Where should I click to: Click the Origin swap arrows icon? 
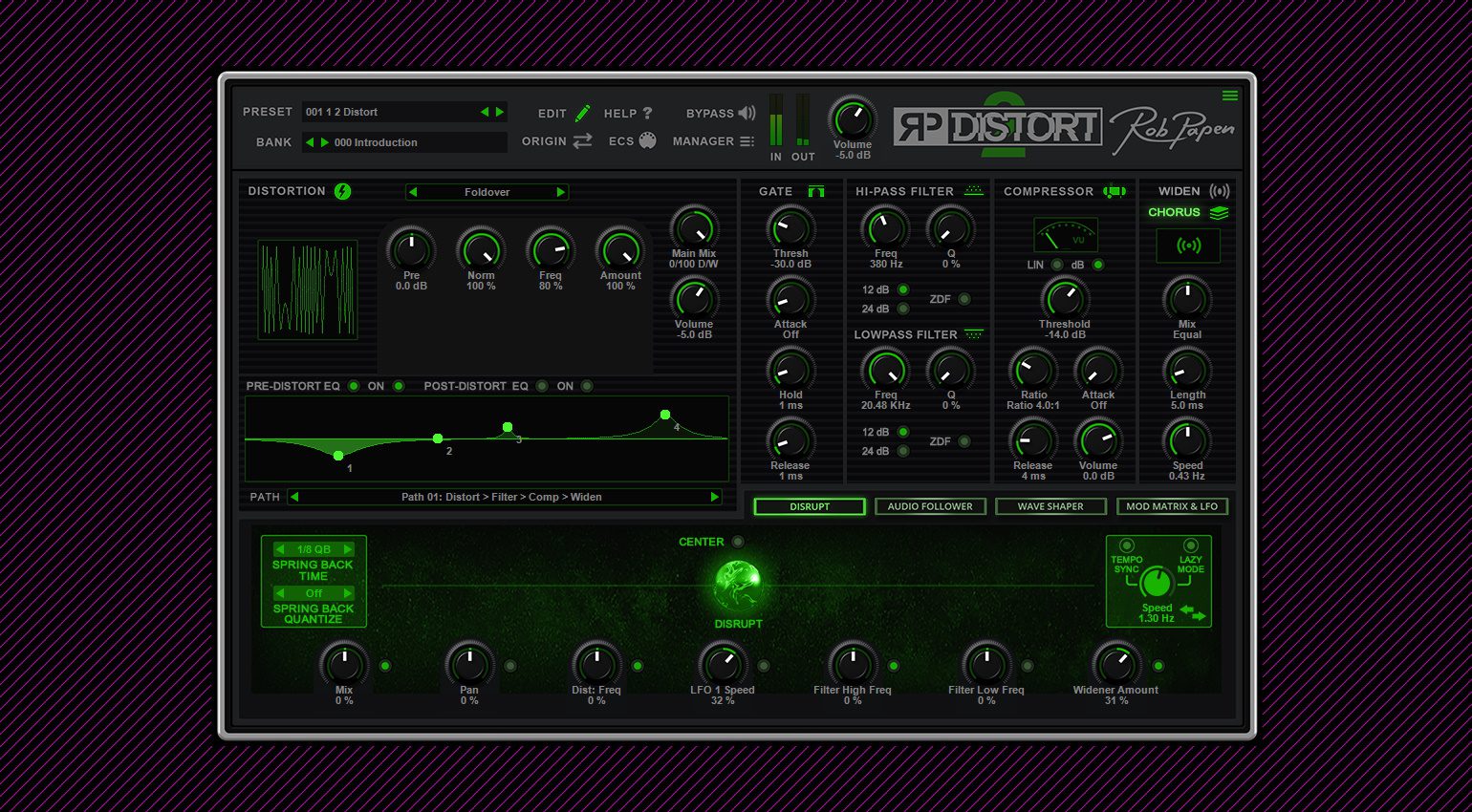point(582,141)
